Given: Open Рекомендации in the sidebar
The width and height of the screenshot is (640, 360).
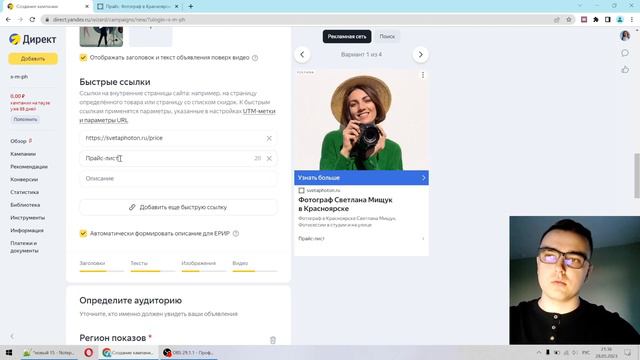Looking at the screenshot, I should point(29,167).
